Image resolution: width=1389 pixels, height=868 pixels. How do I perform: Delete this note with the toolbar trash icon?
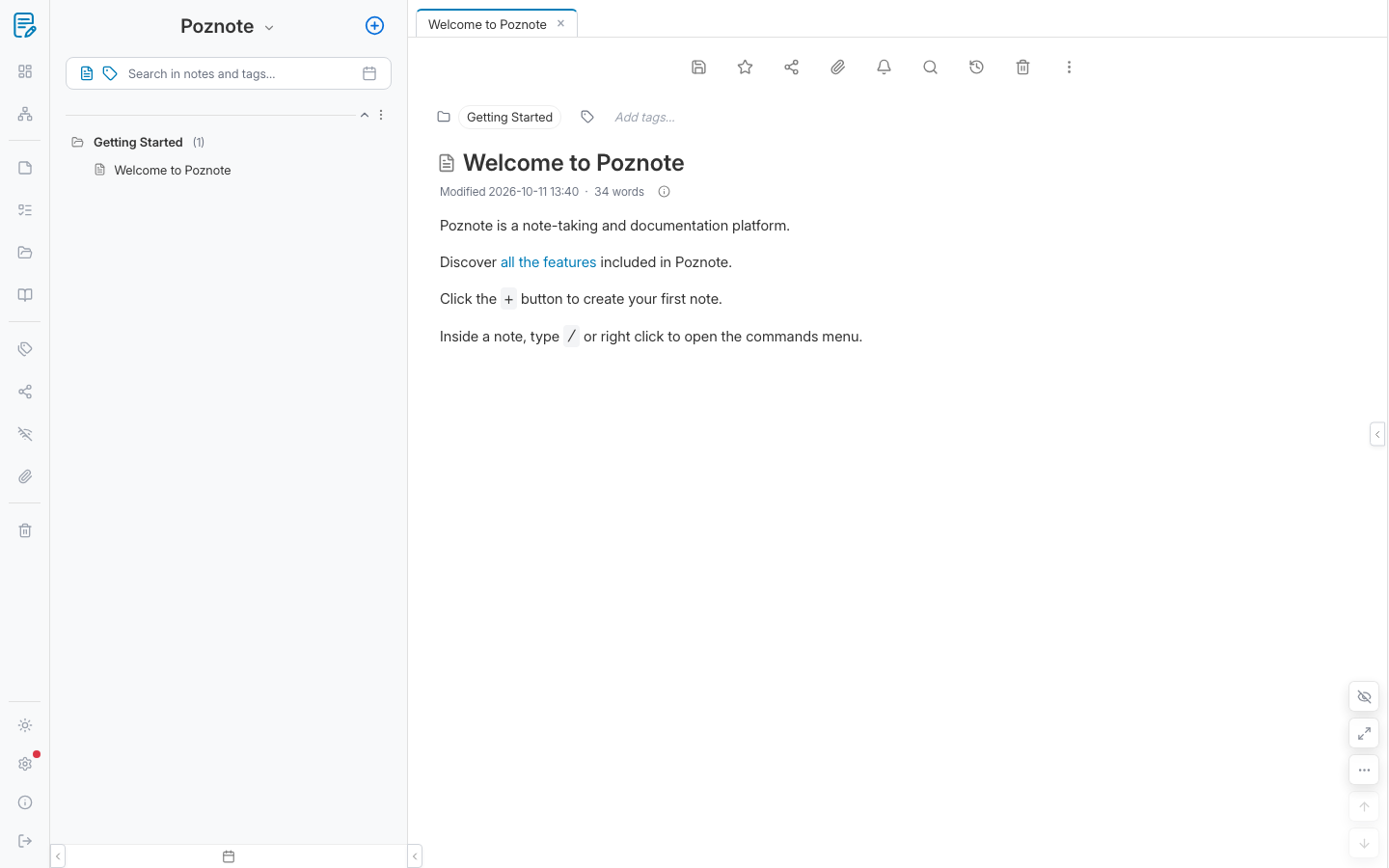pos(1023,68)
